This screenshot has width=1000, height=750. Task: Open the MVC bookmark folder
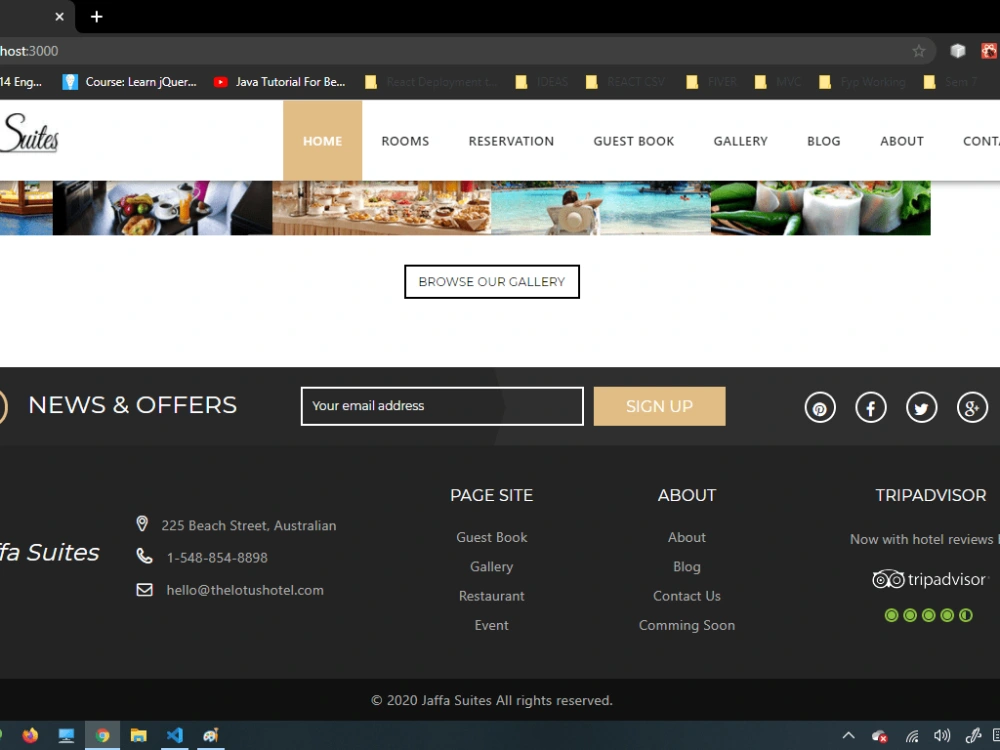[x=777, y=82]
